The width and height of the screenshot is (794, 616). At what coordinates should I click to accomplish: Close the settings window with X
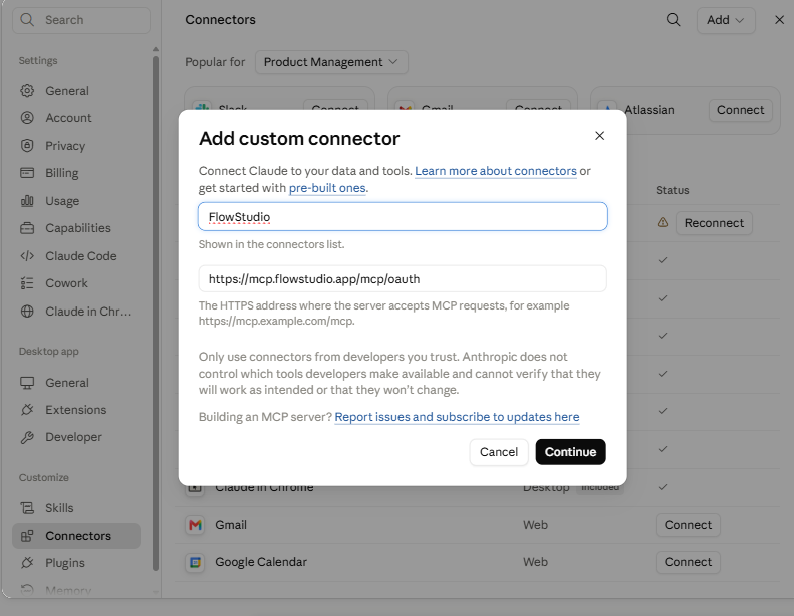[779, 20]
